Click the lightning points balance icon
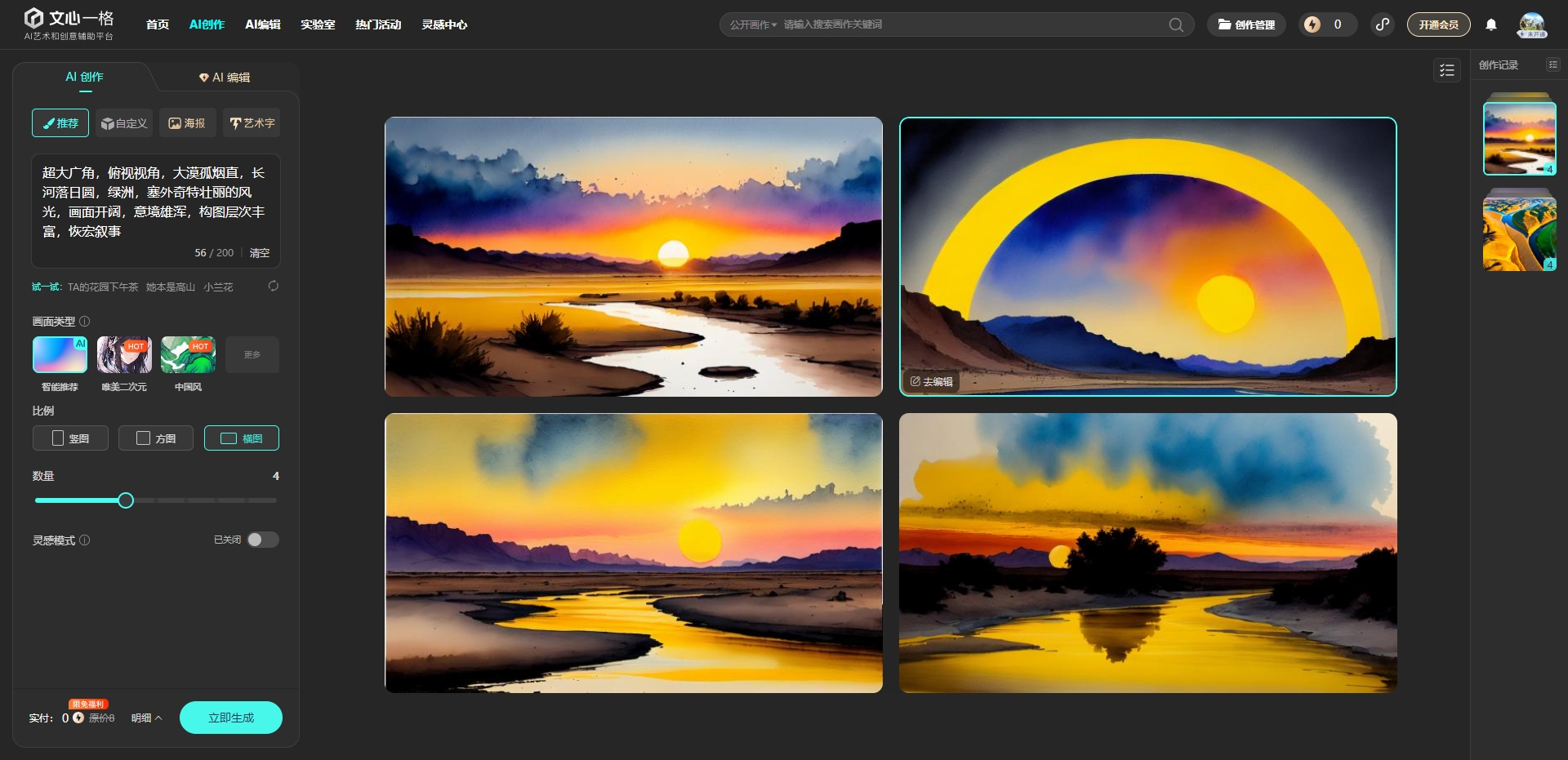 [1312, 24]
